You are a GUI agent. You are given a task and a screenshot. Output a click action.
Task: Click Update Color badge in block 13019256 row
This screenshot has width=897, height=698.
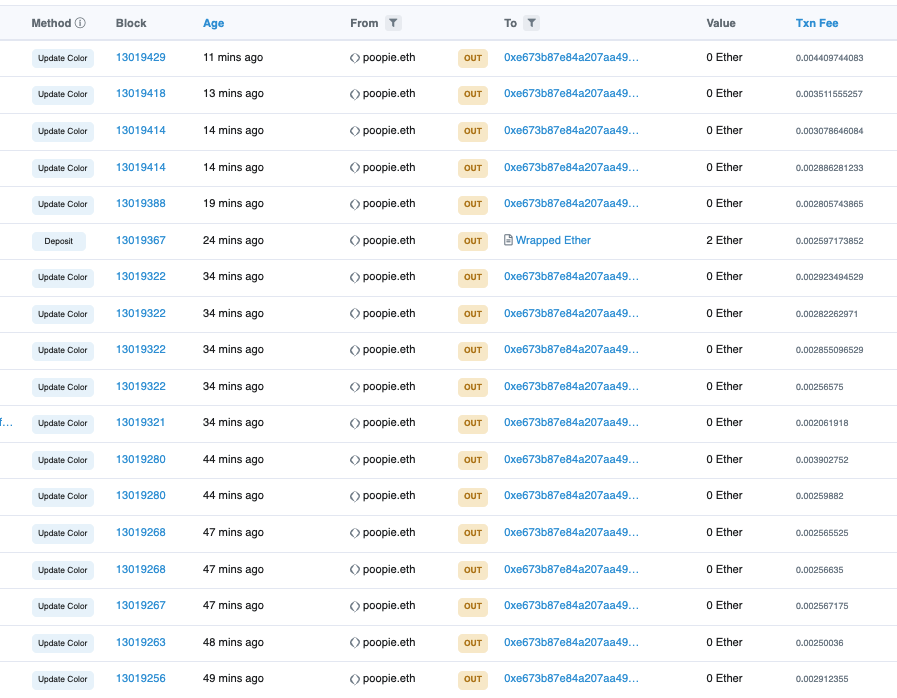coord(63,679)
